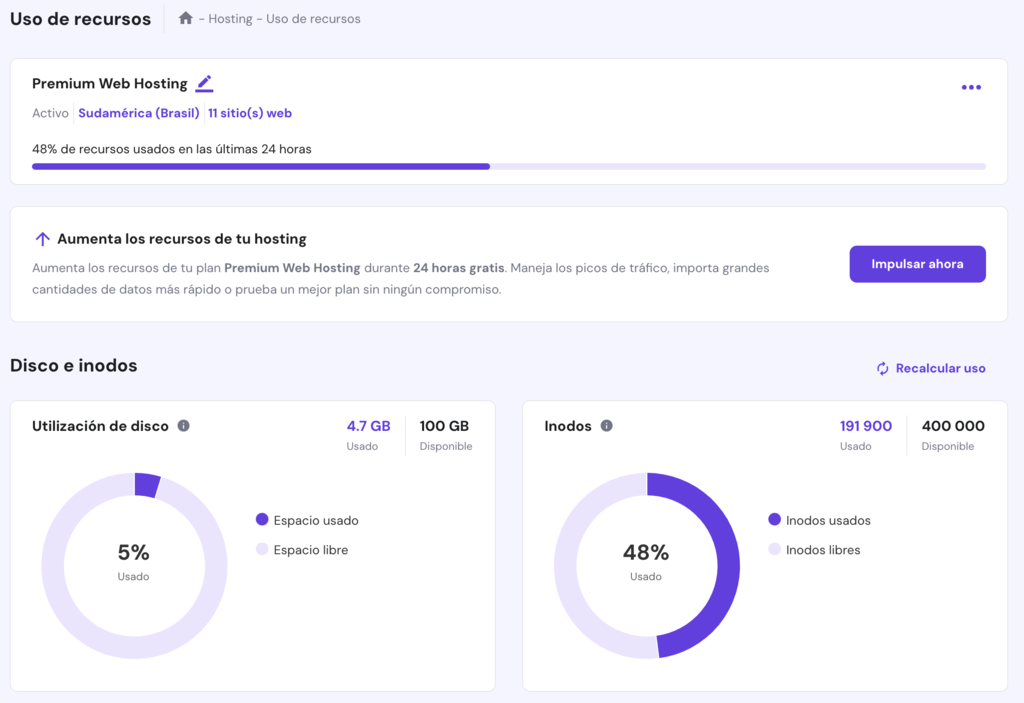Navigate to Hosting via the breadcrumb

[231, 18]
